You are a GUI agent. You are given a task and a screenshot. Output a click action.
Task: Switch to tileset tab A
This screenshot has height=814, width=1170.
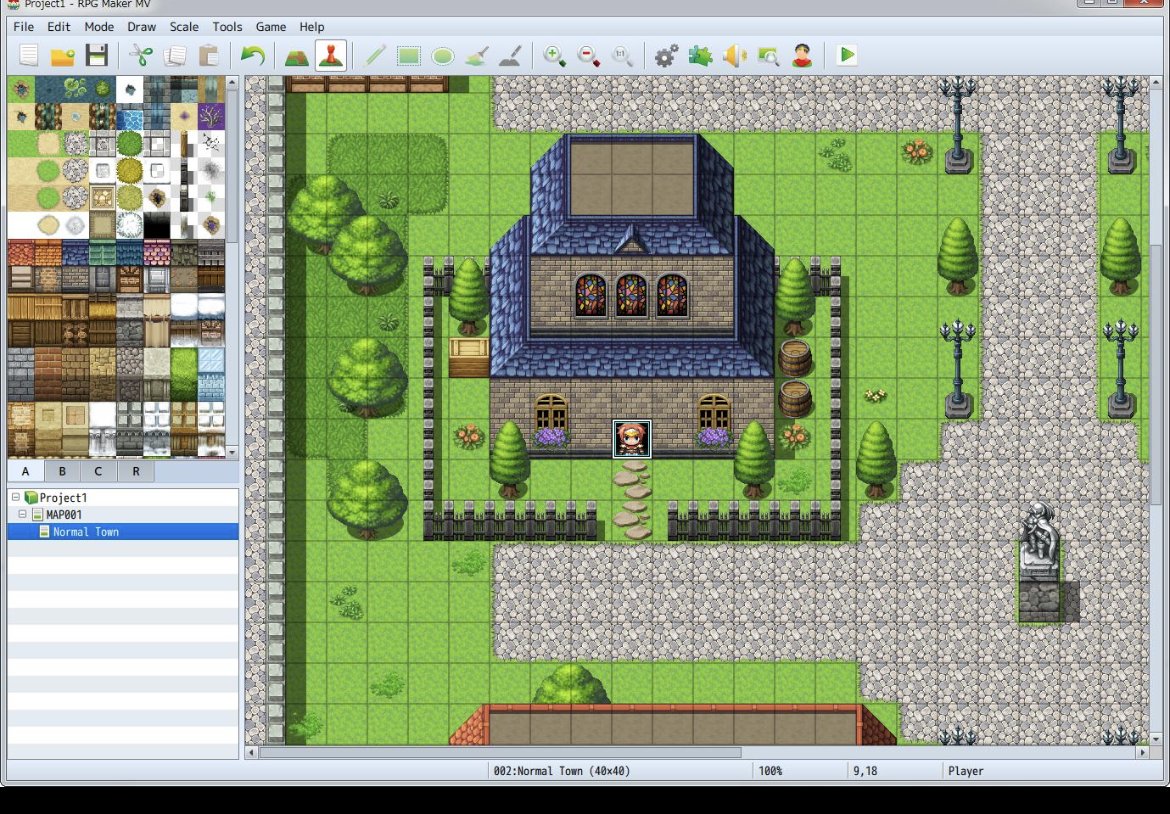click(x=25, y=472)
